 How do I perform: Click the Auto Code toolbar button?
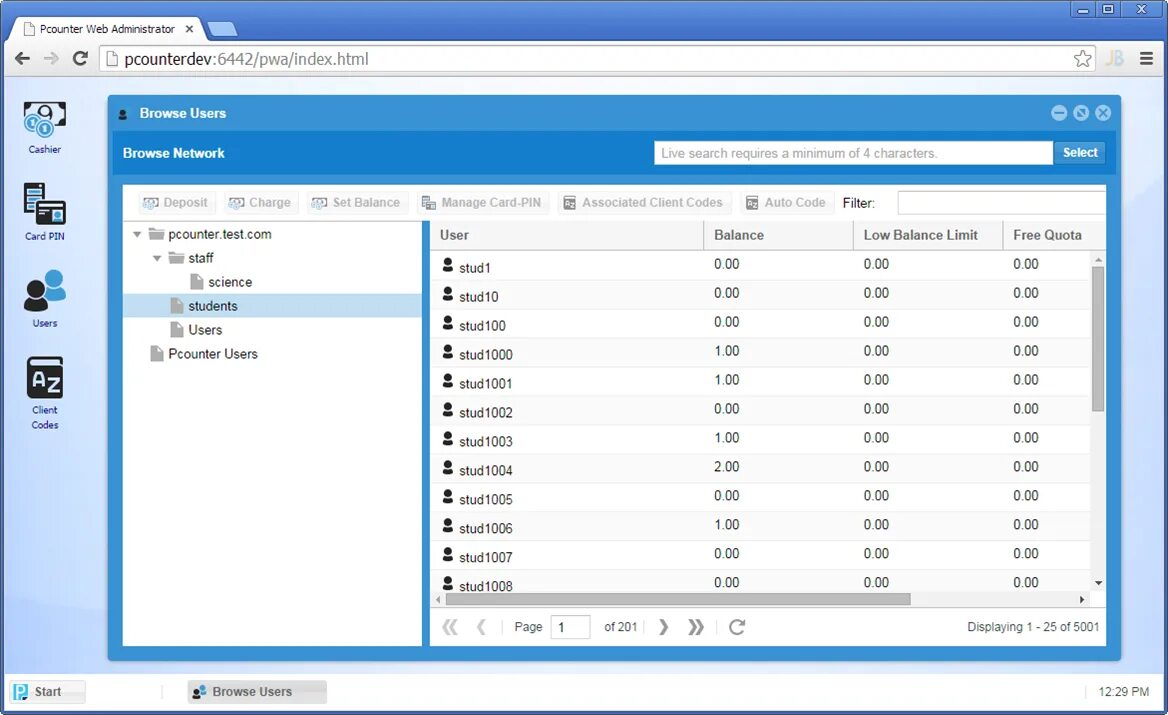click(787, 203)
